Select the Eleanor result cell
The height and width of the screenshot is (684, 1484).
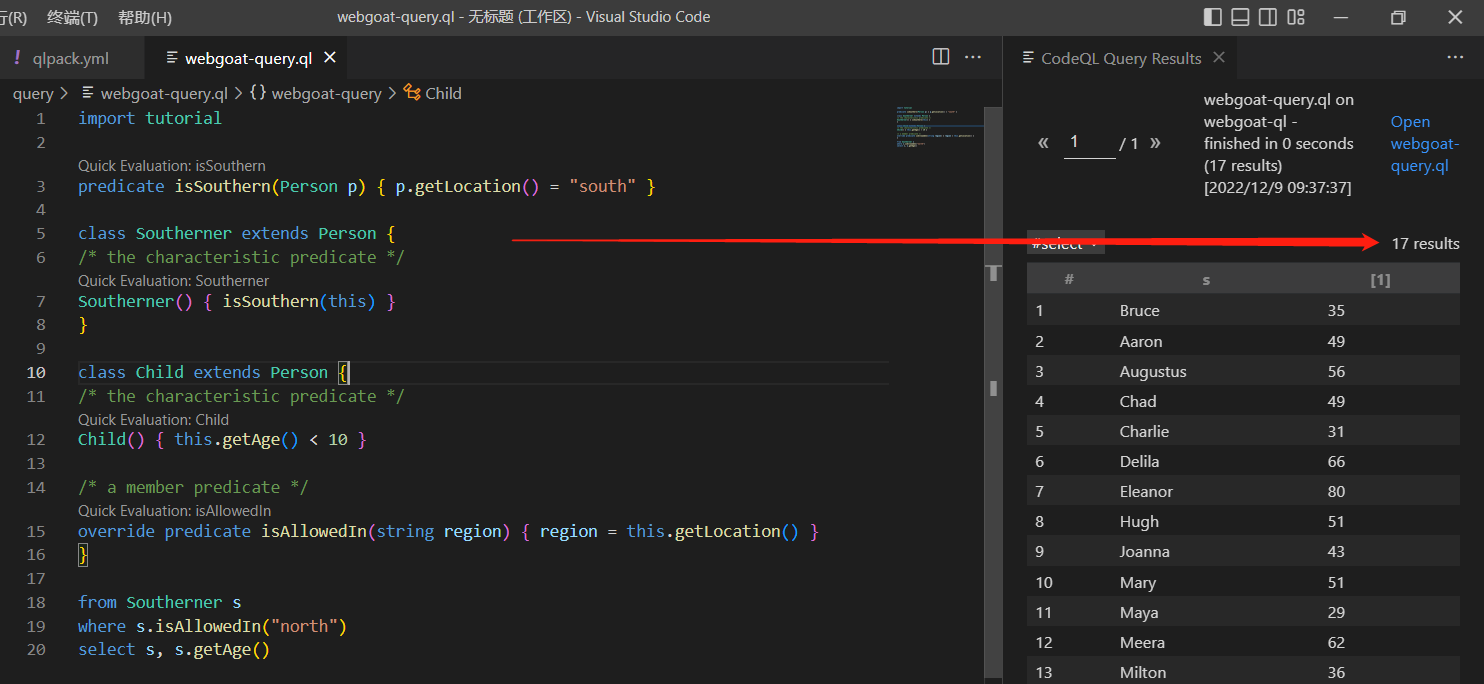(x=1146, y=491)
